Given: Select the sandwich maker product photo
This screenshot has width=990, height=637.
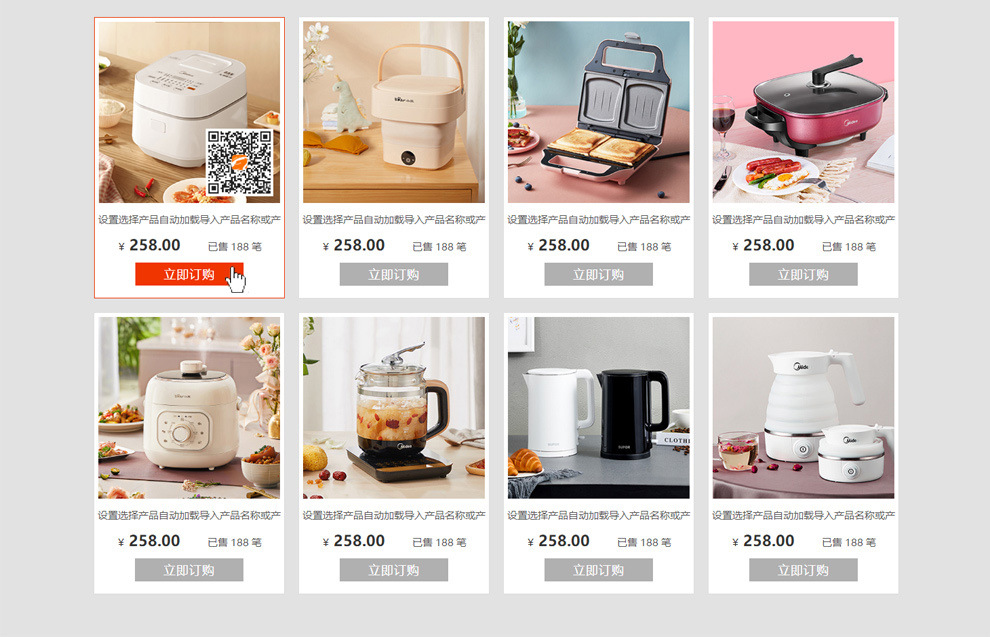Looking at the screenshot, I should tap(599, 112).
